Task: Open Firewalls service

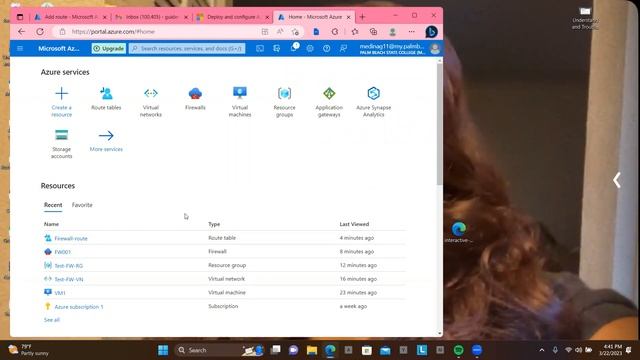Action: (x=195, y=99)
